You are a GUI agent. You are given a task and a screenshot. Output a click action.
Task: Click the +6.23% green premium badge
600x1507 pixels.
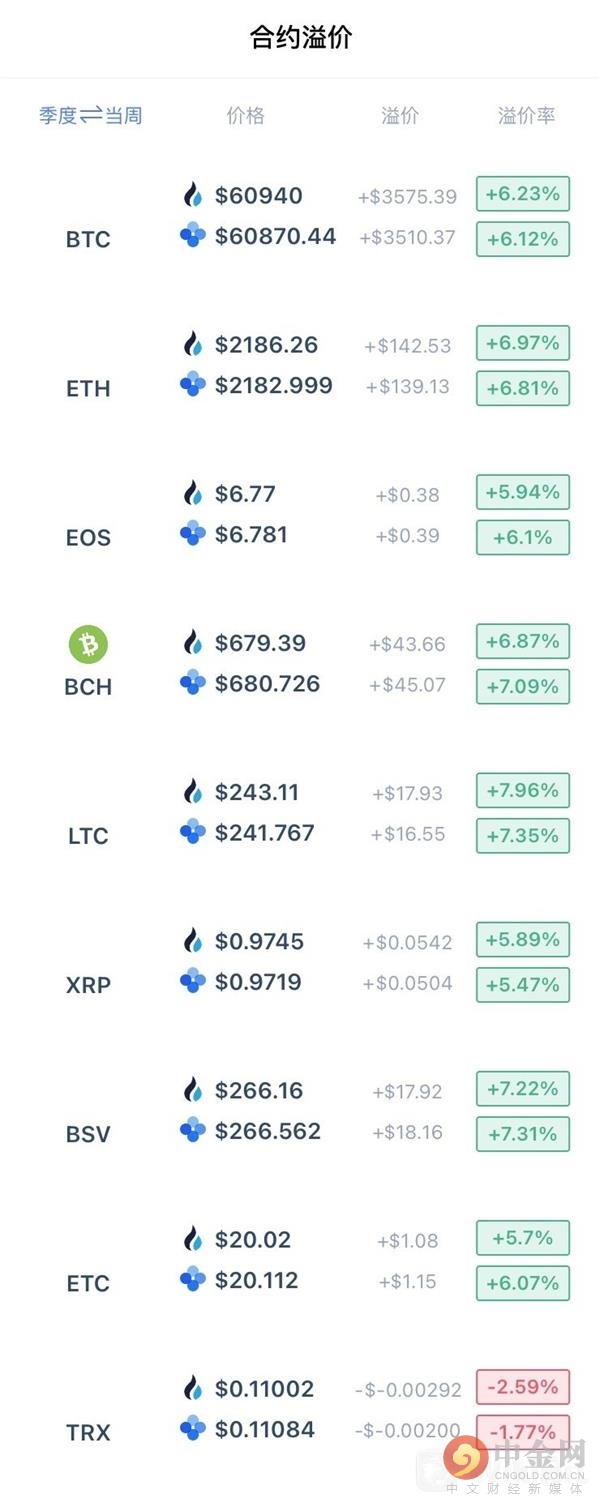coord(523,194)
